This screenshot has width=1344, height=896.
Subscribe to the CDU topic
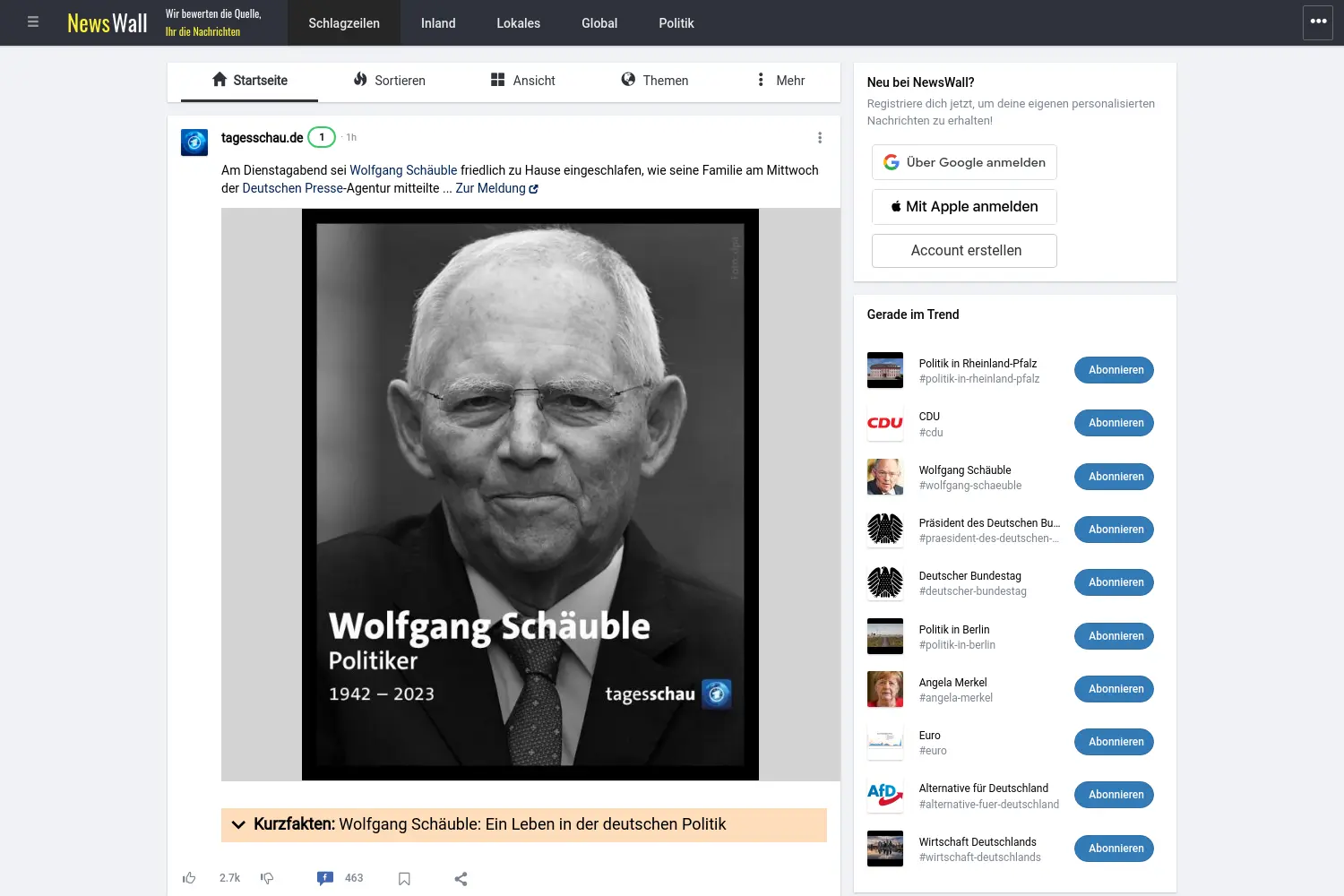pos(1115,423)
